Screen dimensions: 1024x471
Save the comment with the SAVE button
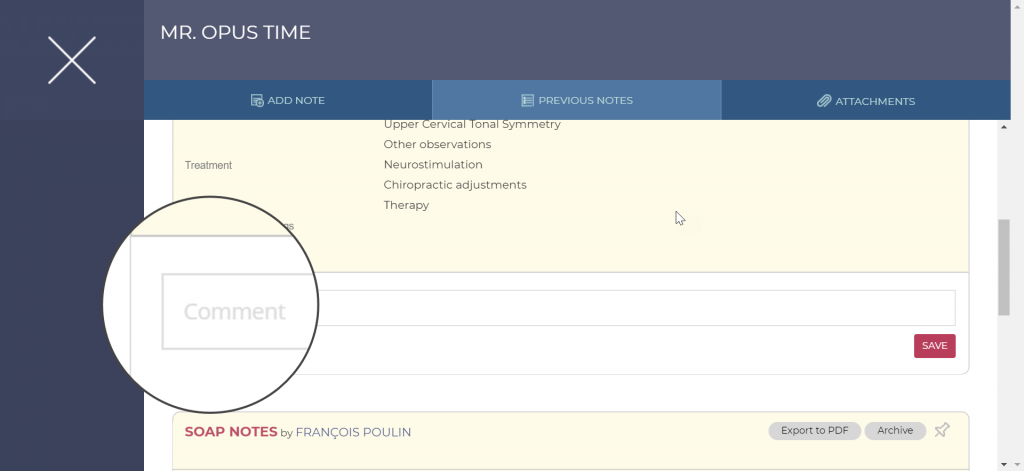(935, 346)
